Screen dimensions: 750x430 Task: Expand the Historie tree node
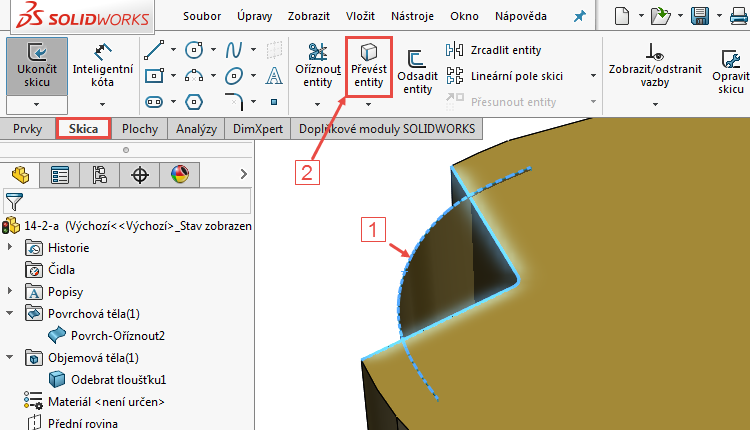click(10, 247)
